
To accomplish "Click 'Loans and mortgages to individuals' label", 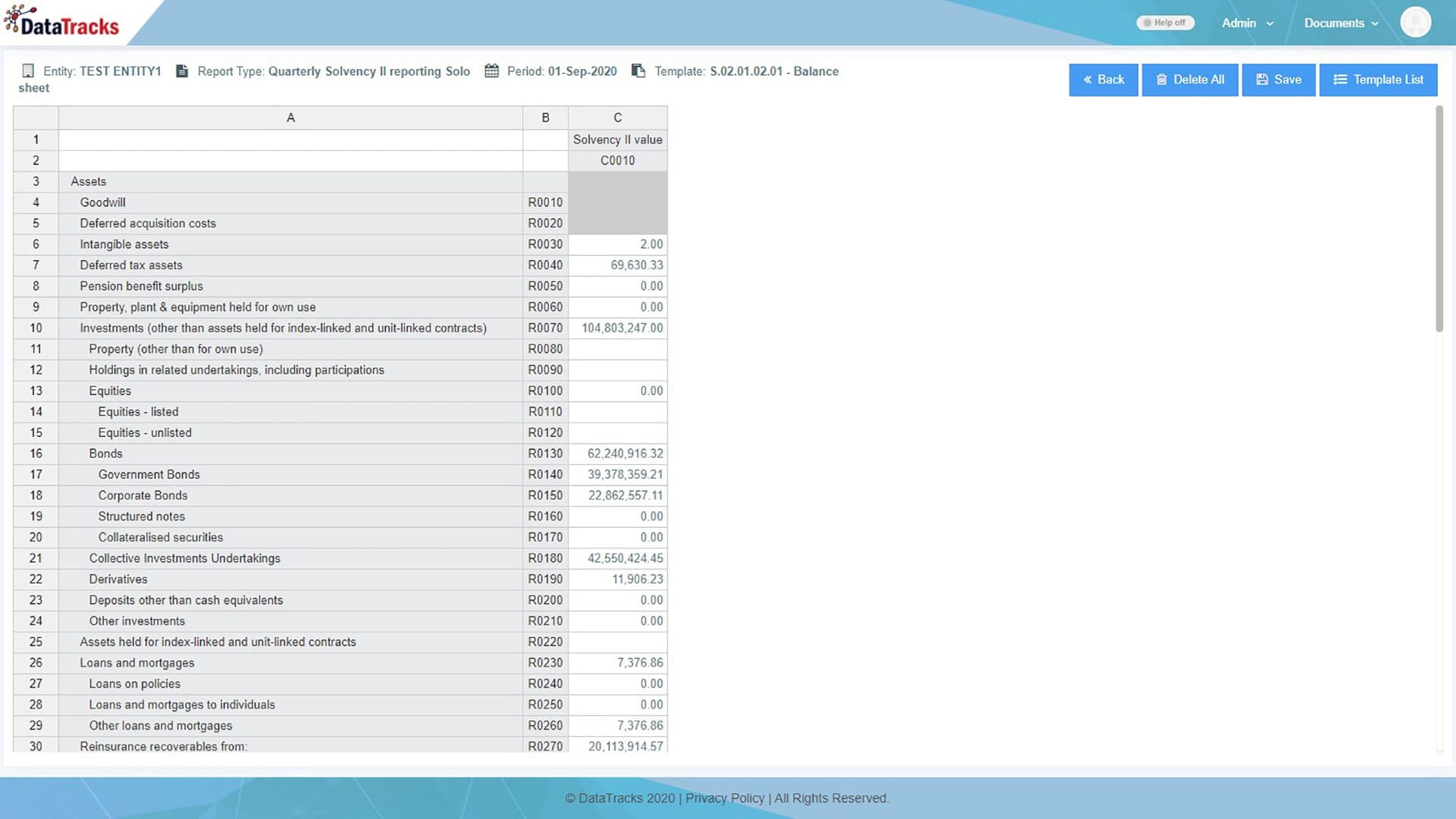I will click(182, 705).
